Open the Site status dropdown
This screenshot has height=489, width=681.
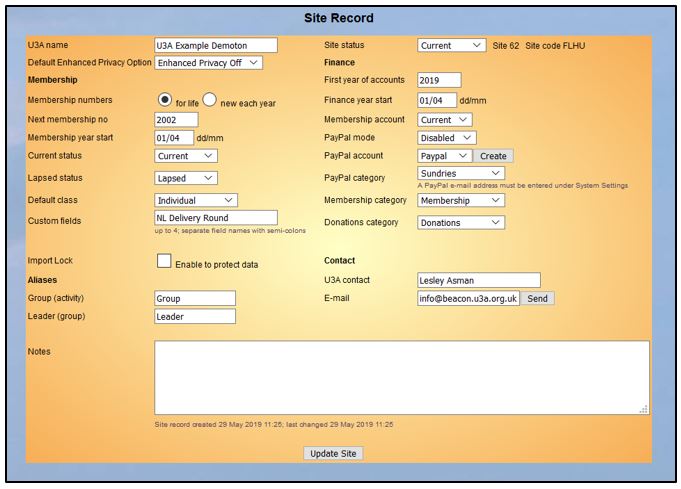pos(451,46)
